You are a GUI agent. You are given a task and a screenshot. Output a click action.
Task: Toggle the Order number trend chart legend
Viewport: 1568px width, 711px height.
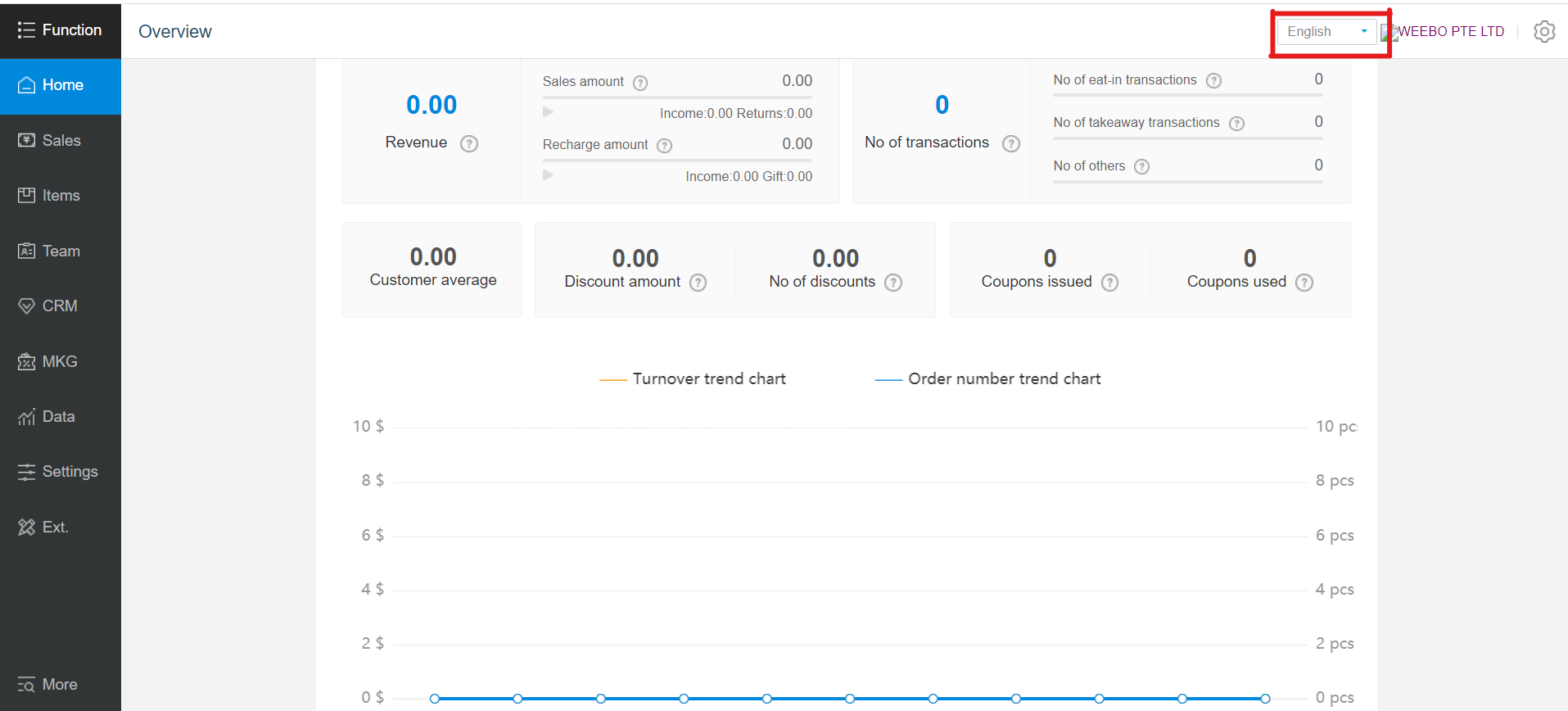click(987, 379)
